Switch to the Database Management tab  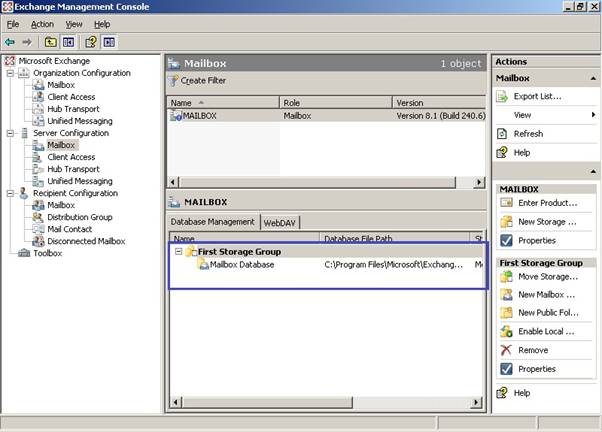pos(212,222)
